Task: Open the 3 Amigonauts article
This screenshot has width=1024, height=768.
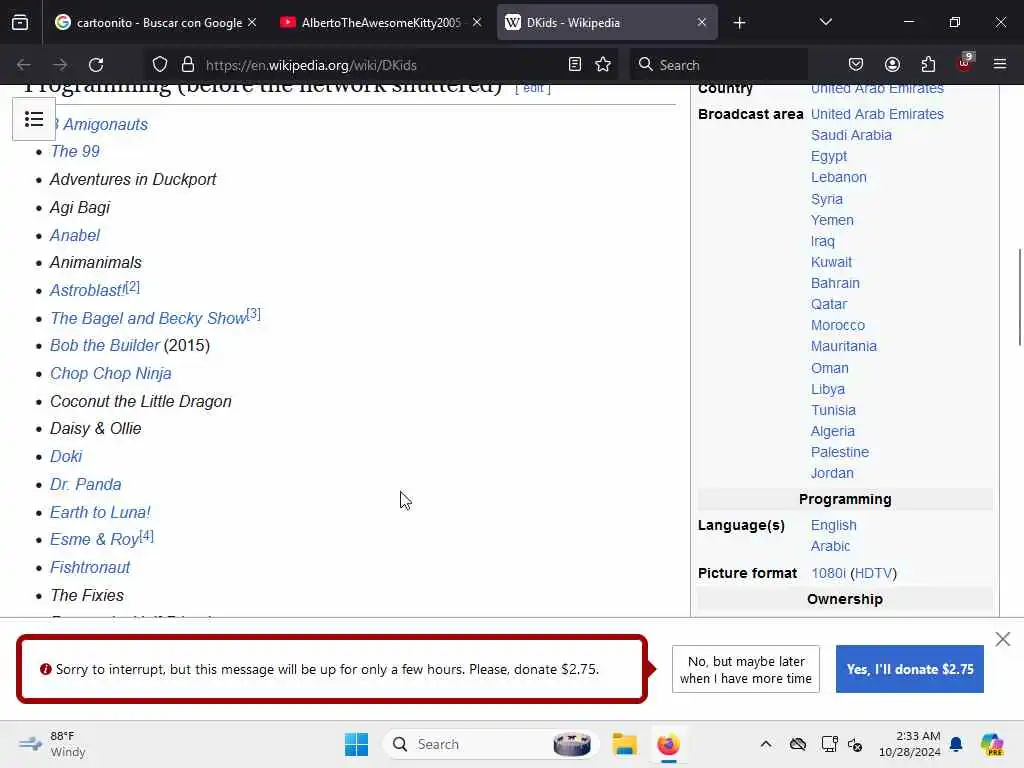Action: click(99, 124)
